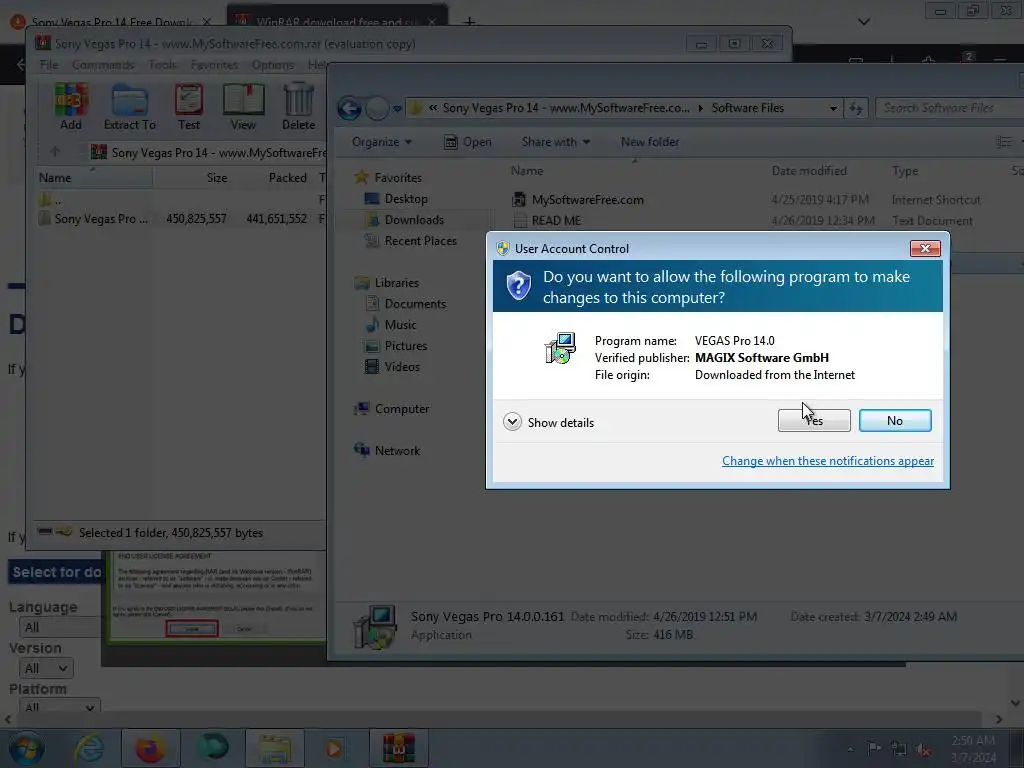This screenshot has height=768, width=1024.
Task: Select Network in navigation pane
Action: [387, 451]
